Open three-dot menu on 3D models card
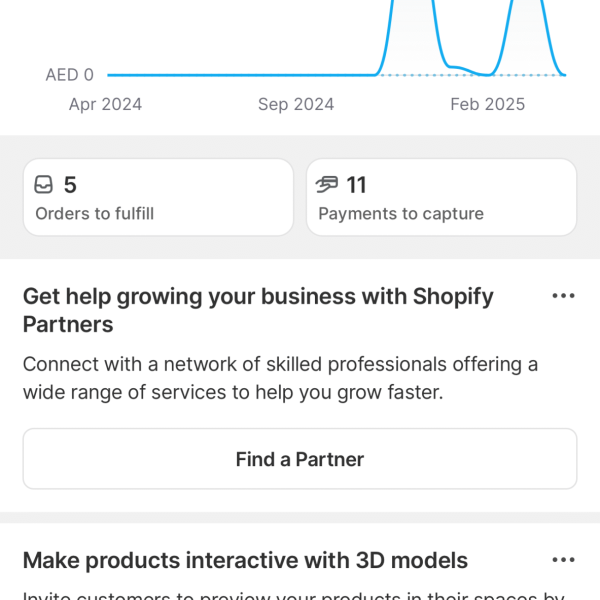 point(563,560)
